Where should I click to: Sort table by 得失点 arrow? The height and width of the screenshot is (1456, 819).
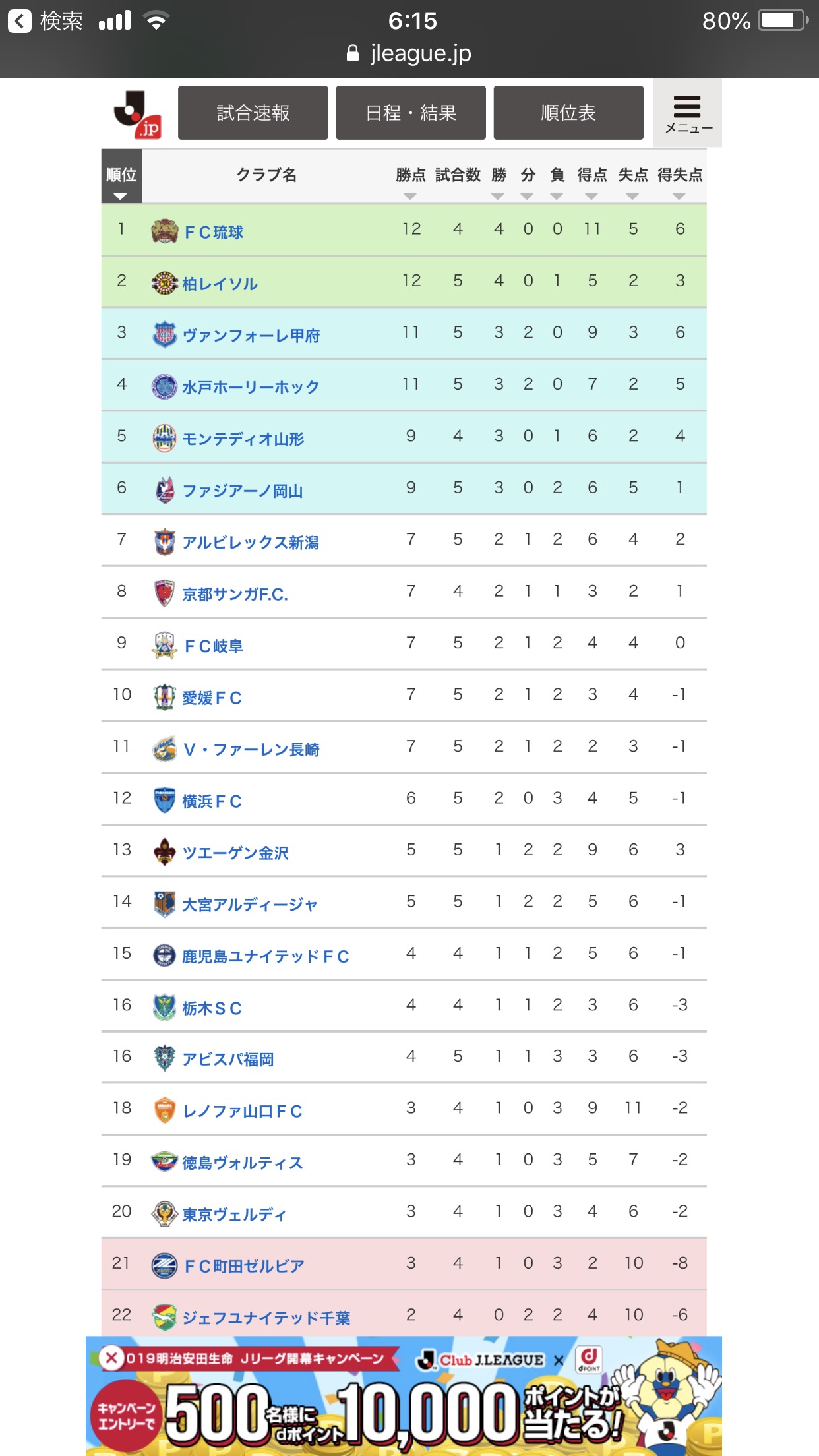pos(679,196)
